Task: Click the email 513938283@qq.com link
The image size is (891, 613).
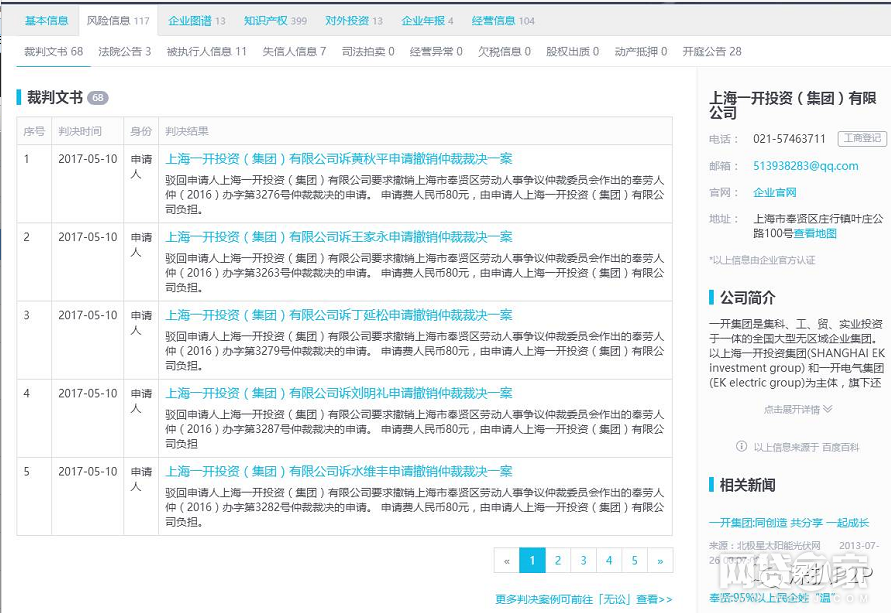Action: coord(806,166)
